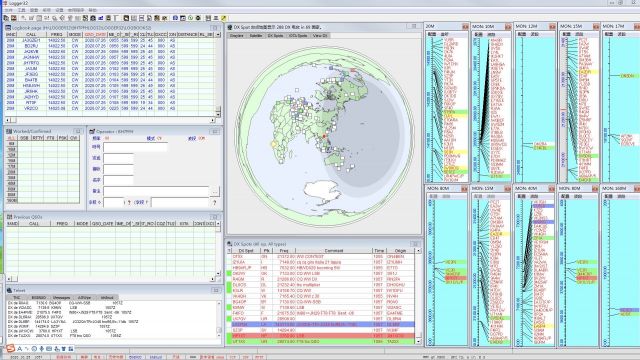Click the ellipsis button beside the notes field
The image size is (640, 360).
[215, 191]
